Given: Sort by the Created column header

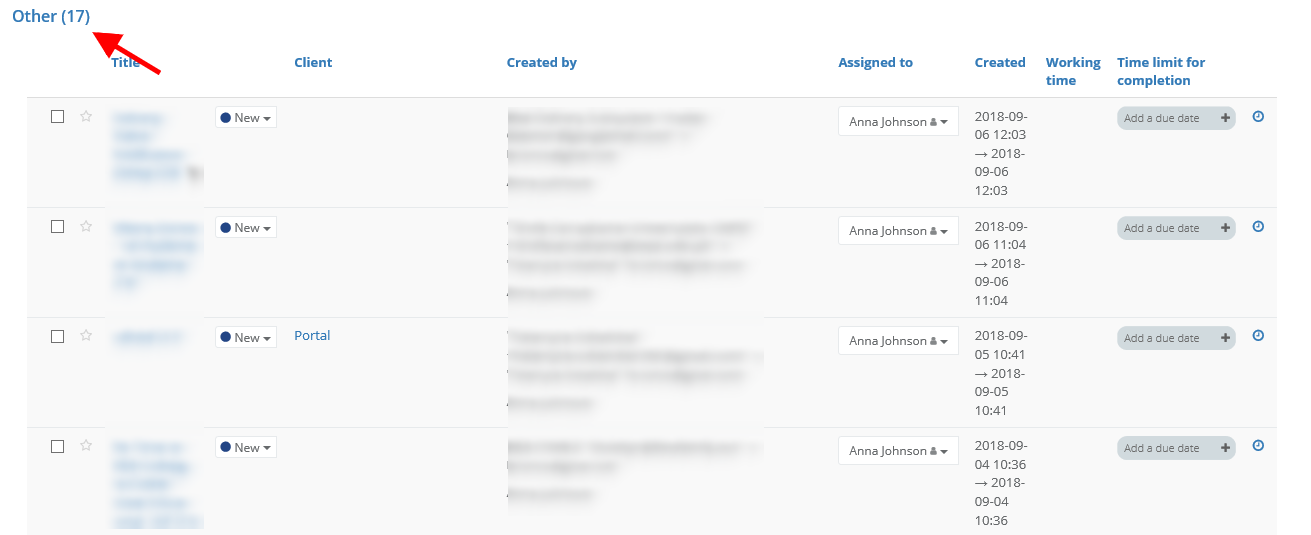Looking at the screenshot, I should coord(1000,62).
